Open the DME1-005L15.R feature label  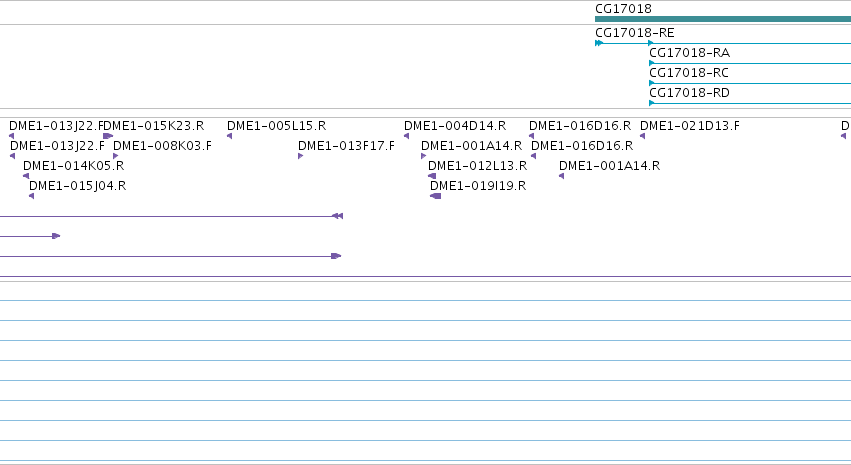tap(276, 126)
